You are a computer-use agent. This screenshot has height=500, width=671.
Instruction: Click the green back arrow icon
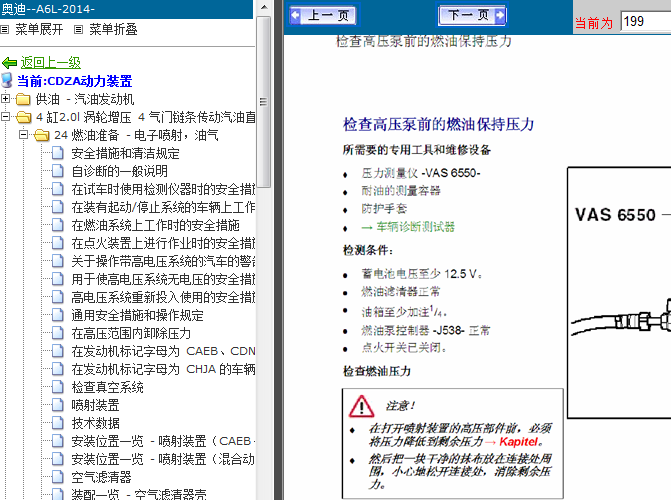(10, 63)
